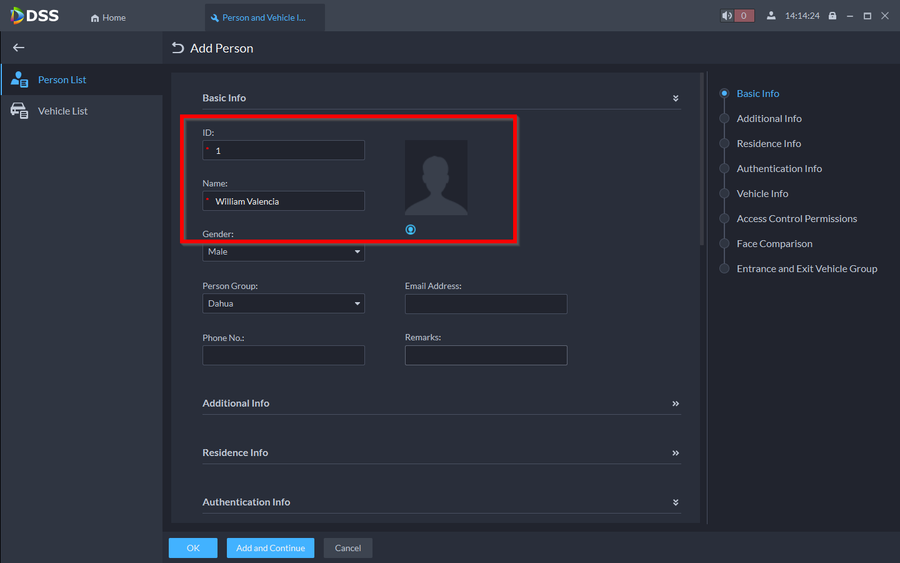900x563 pixels.
Task: Click the form's vertical scrollbar
Action: (x=701, y=160)
